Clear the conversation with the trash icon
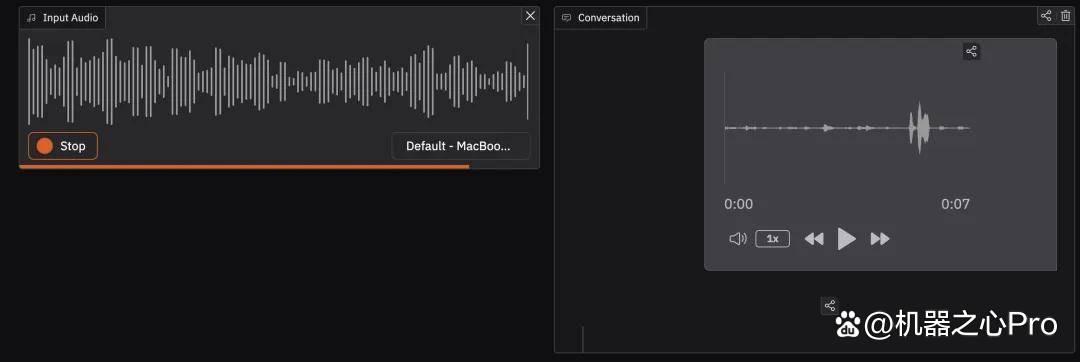Screen dimensions: 1080x362 [x=1066, y=15]
